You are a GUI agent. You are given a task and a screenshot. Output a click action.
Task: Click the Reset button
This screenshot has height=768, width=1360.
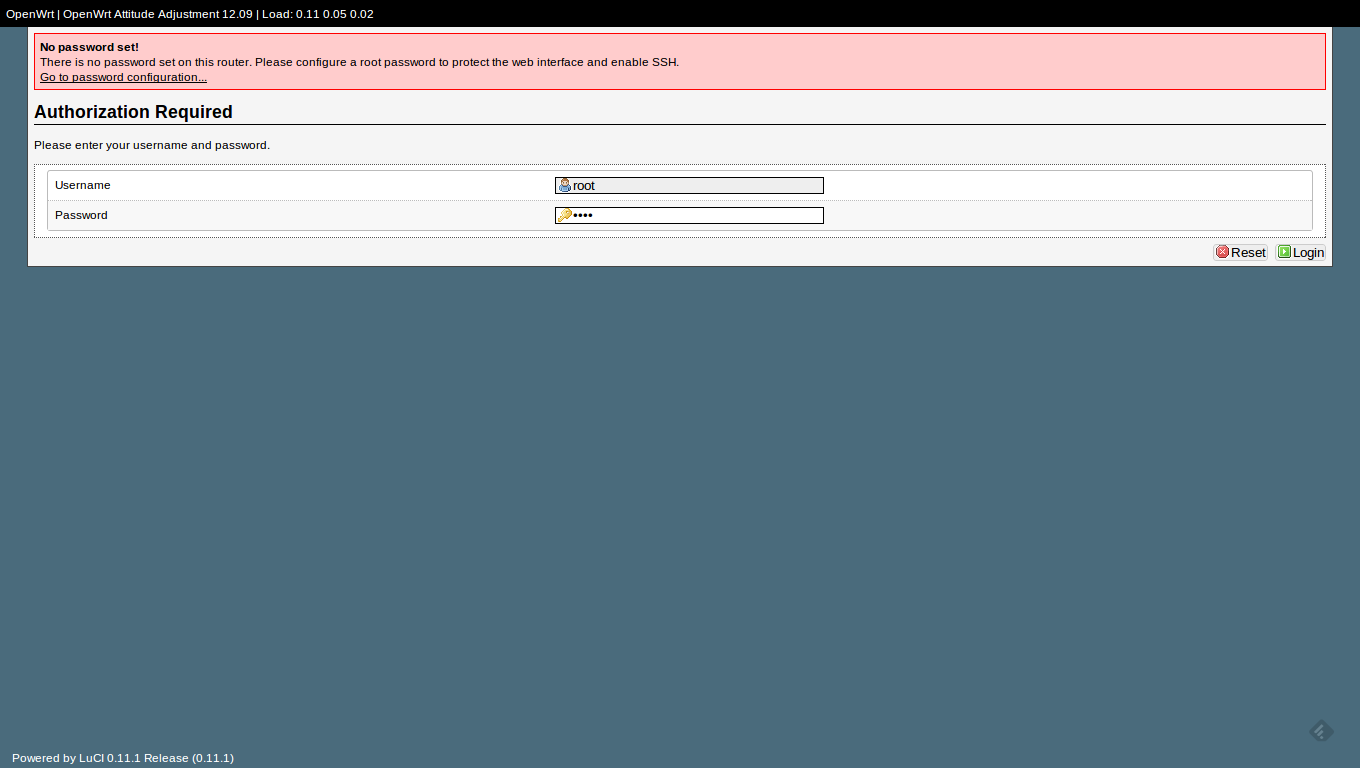coord(1240,252)
